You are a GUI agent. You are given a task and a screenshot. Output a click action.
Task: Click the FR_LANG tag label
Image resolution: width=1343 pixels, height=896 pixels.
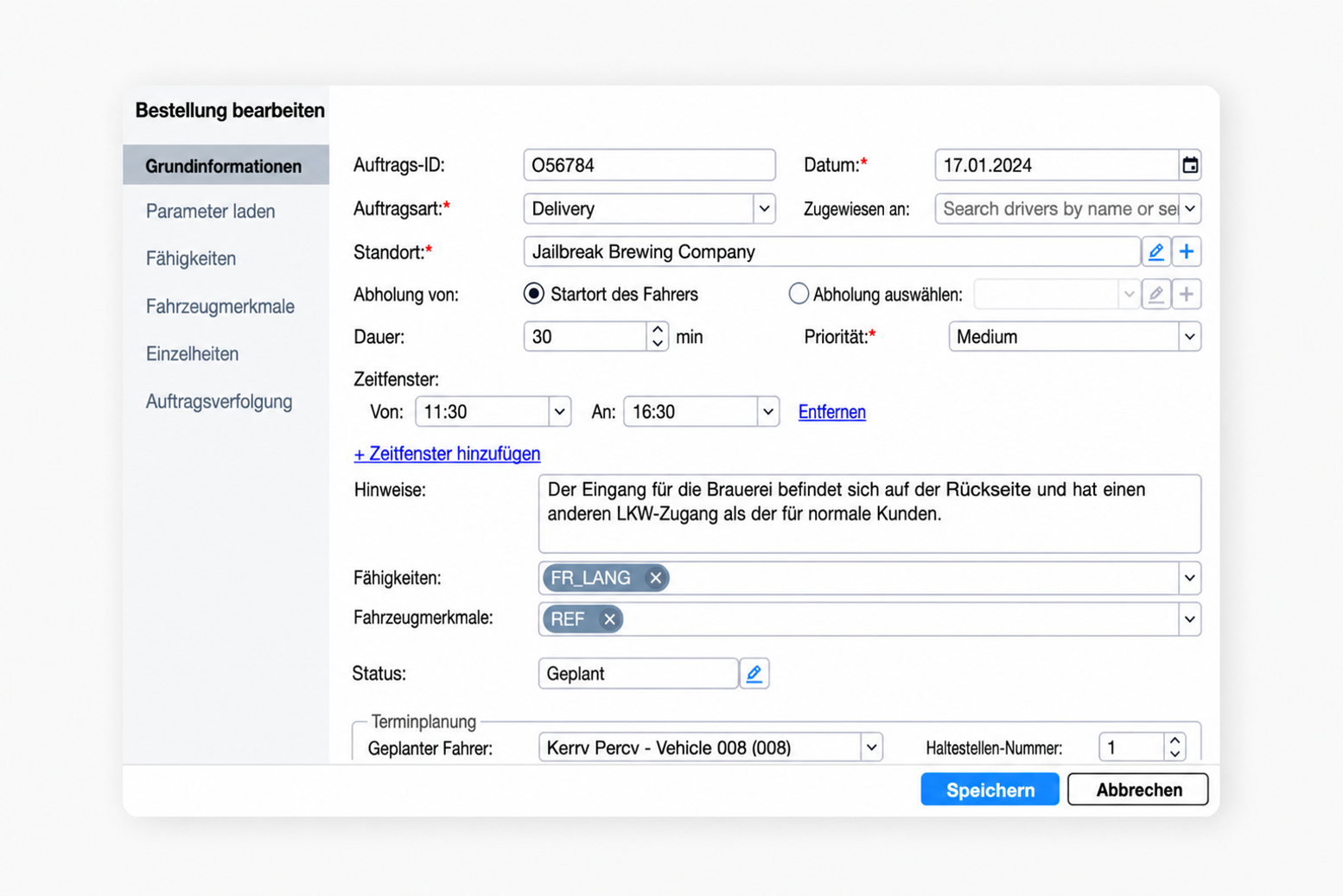coord(591,578)
